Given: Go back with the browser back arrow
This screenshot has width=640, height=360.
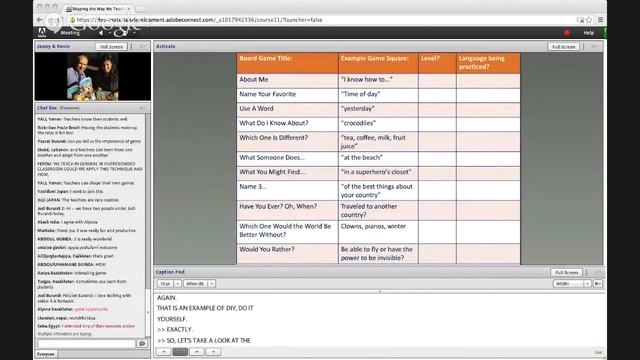Looking at the screenshot, I should 39,20.
